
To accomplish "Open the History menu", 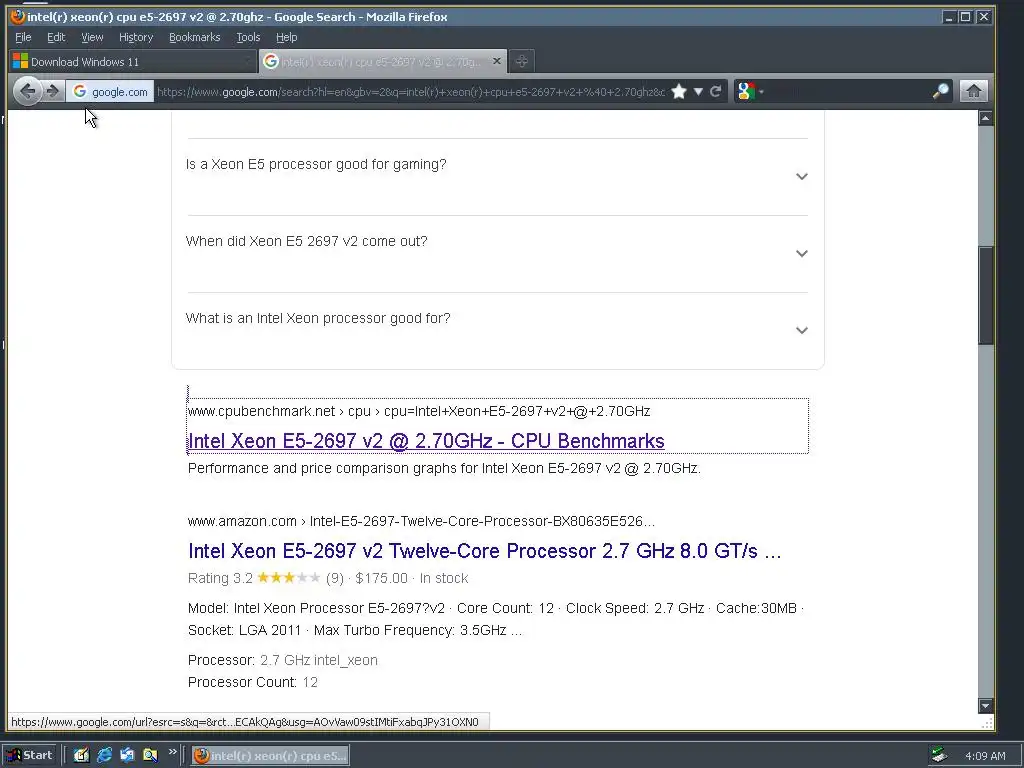I will pyautogui.click(x=136, y=37).
